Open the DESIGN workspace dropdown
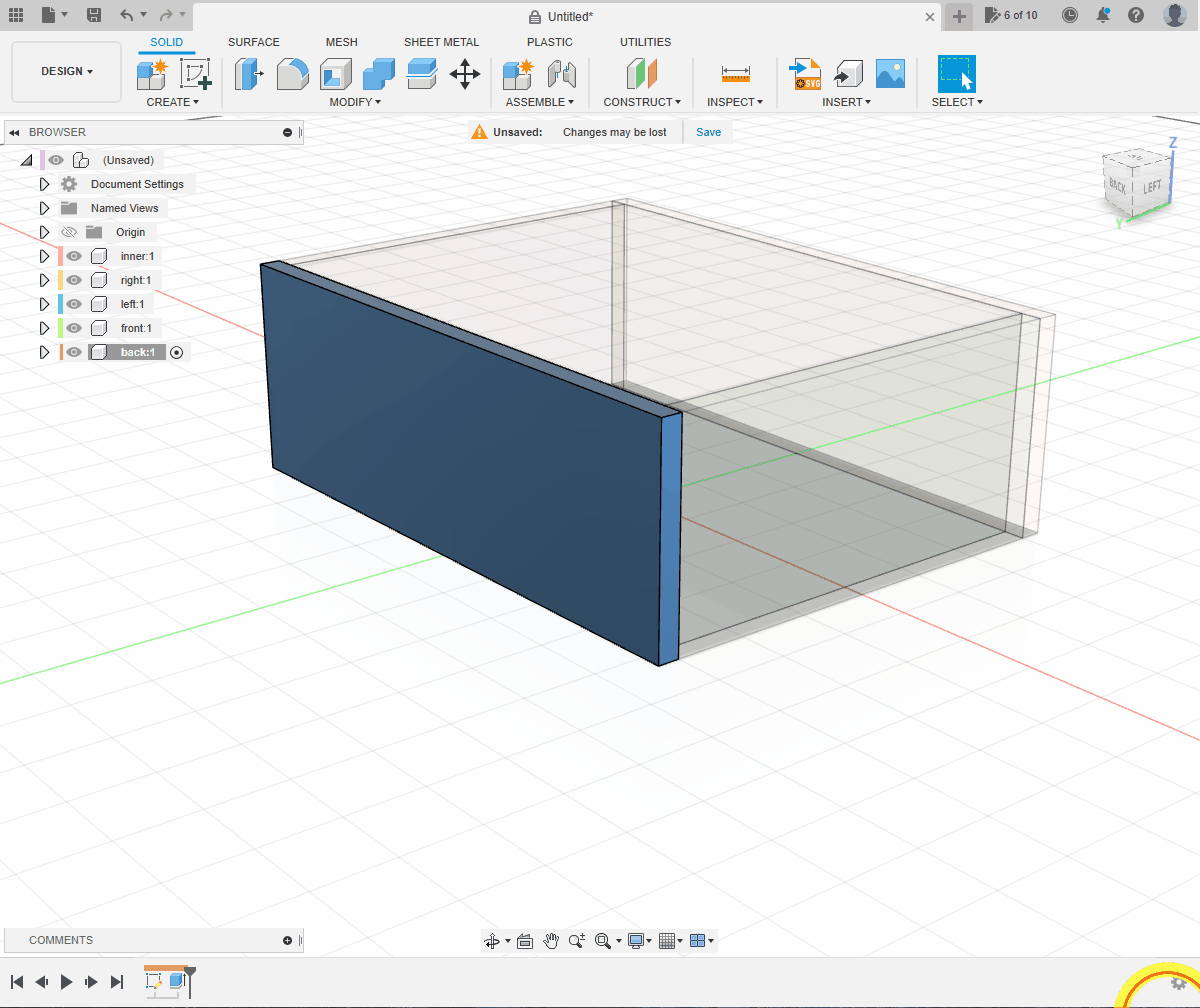Viewport: 1200px width, 1008px height. click(x=67, y=72)
